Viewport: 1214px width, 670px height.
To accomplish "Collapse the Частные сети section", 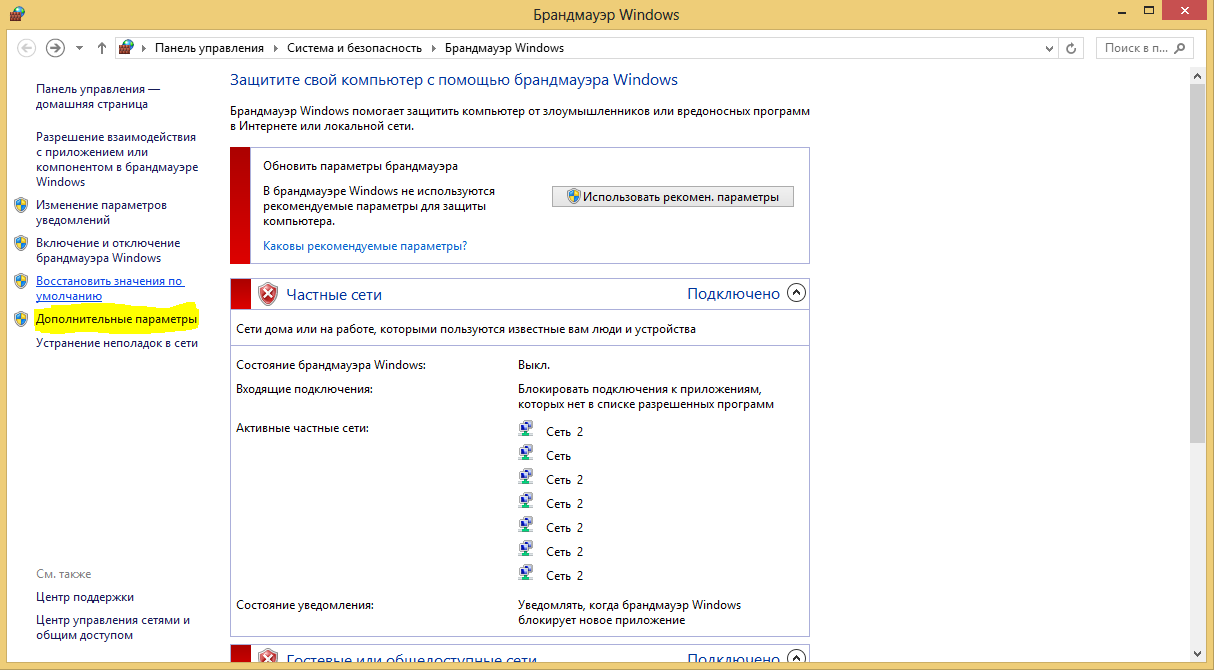I will (x=796, y=293).
